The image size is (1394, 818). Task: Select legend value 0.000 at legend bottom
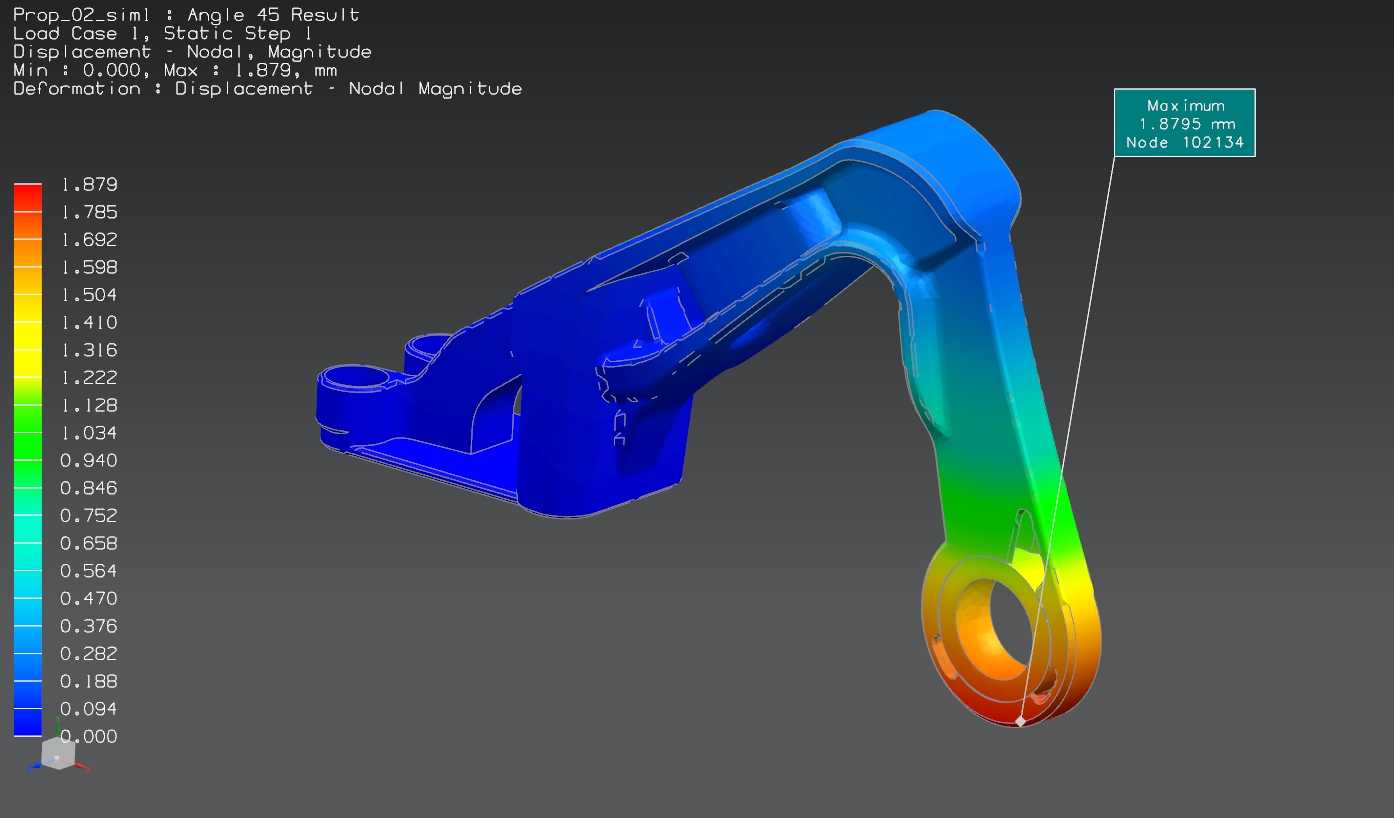(x=89, y=736)
